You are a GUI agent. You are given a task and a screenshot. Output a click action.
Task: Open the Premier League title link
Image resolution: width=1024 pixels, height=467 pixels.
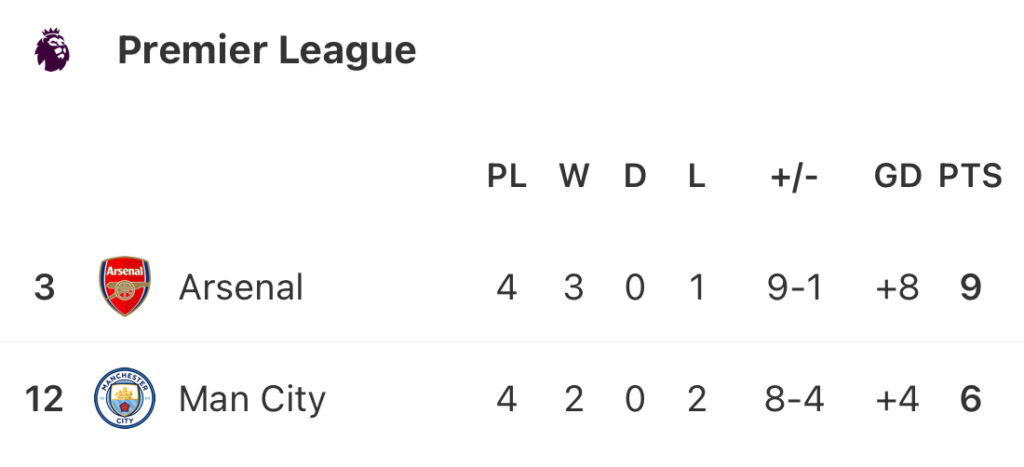[x=266, y=50]
